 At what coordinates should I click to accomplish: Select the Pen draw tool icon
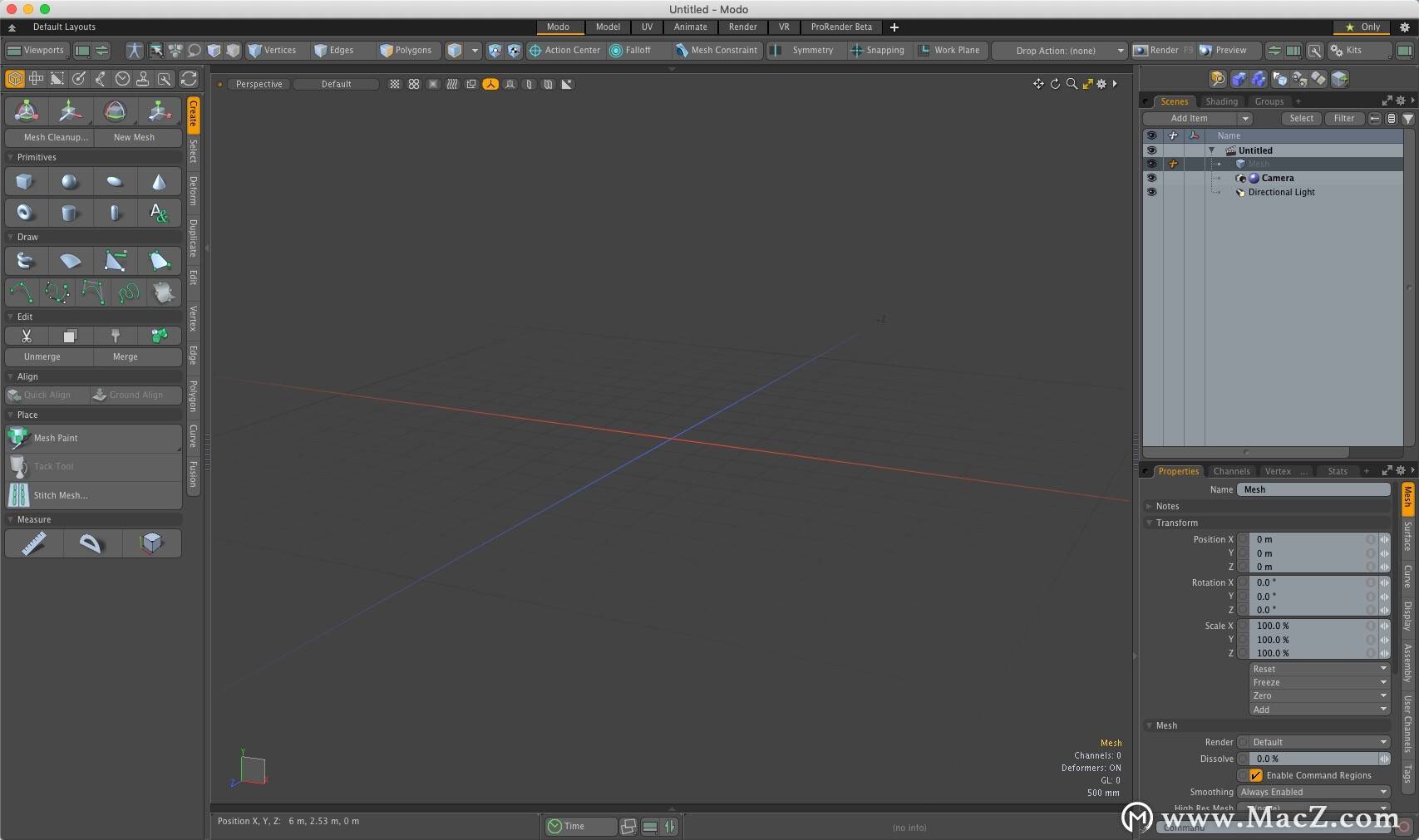(115, 261)
